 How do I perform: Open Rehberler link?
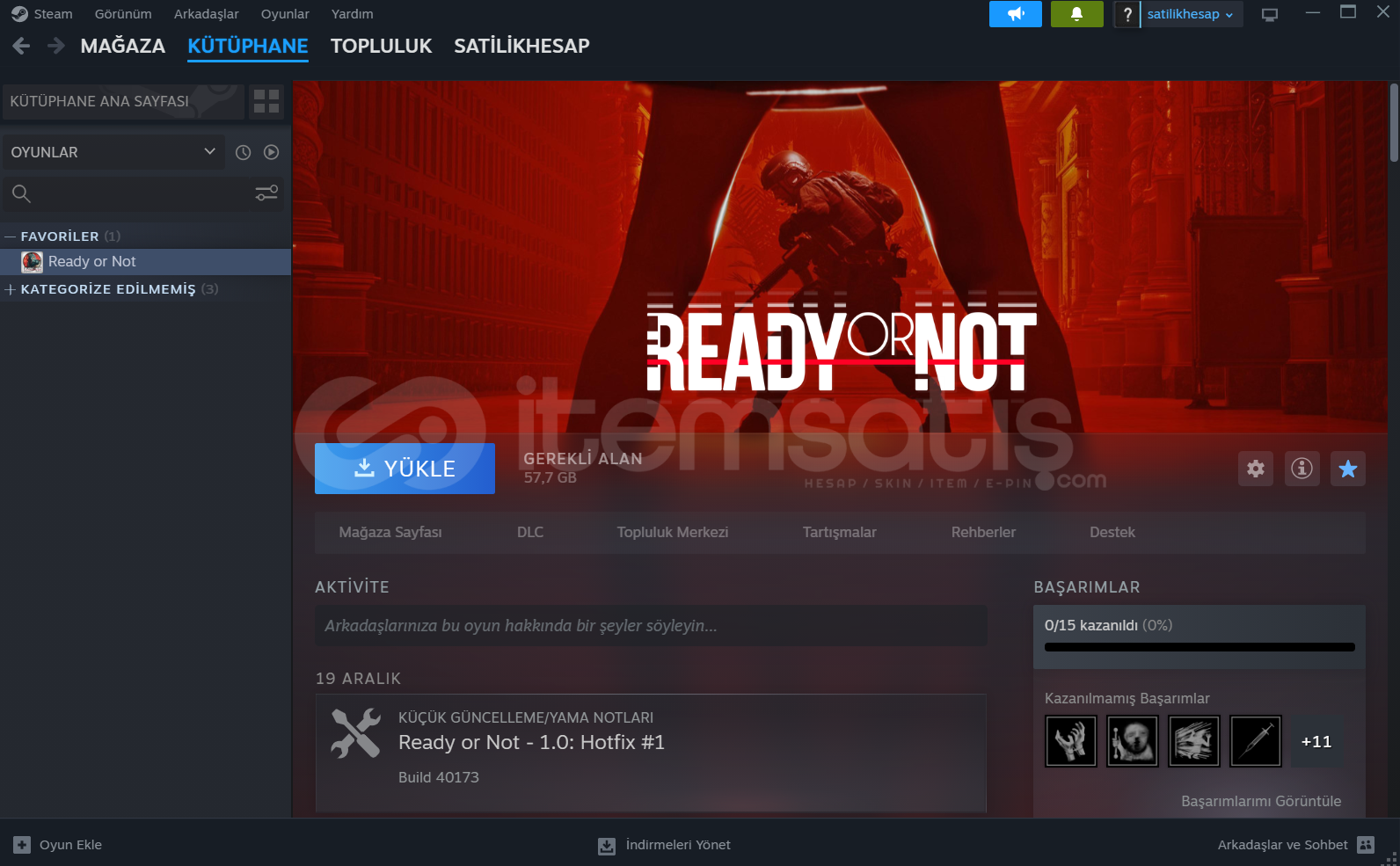tap(983, 532)
